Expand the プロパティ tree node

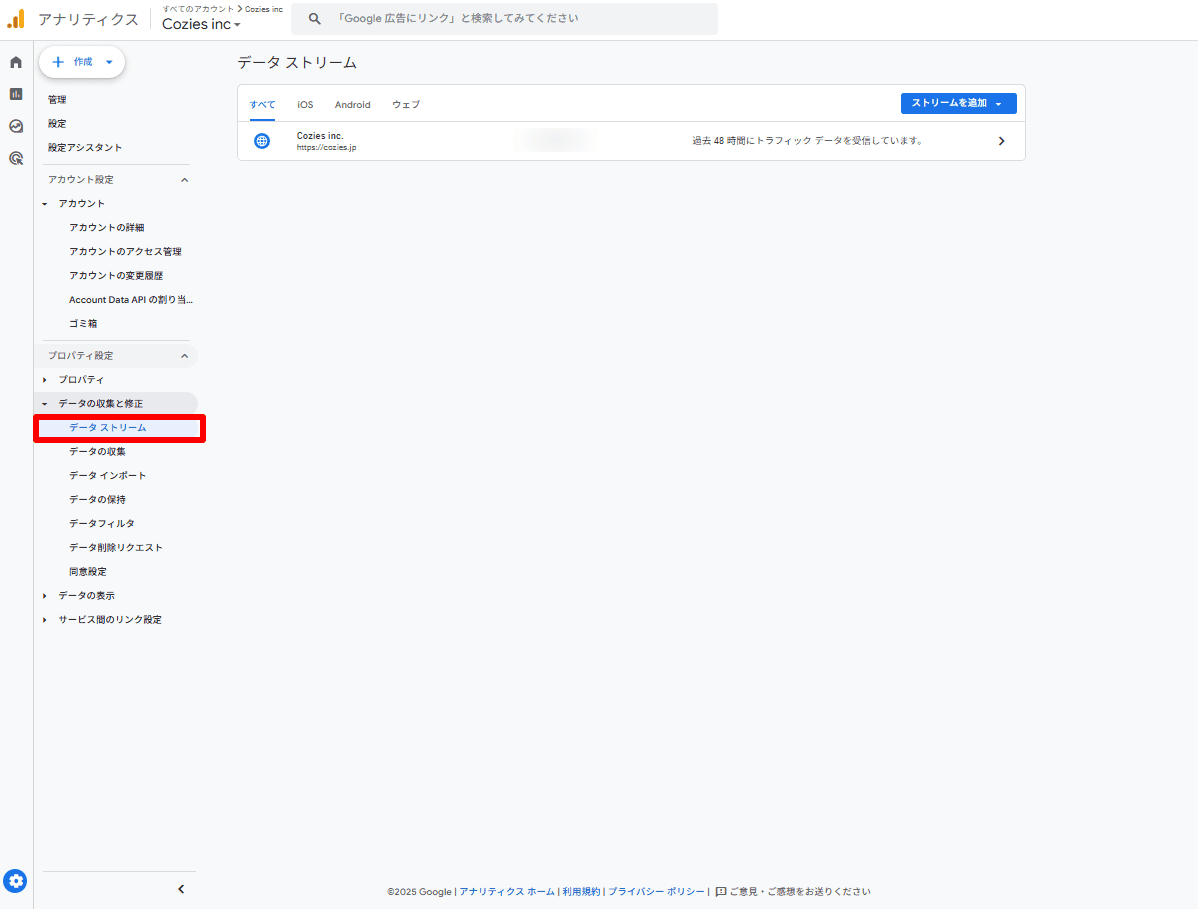[x=44, y=380]
